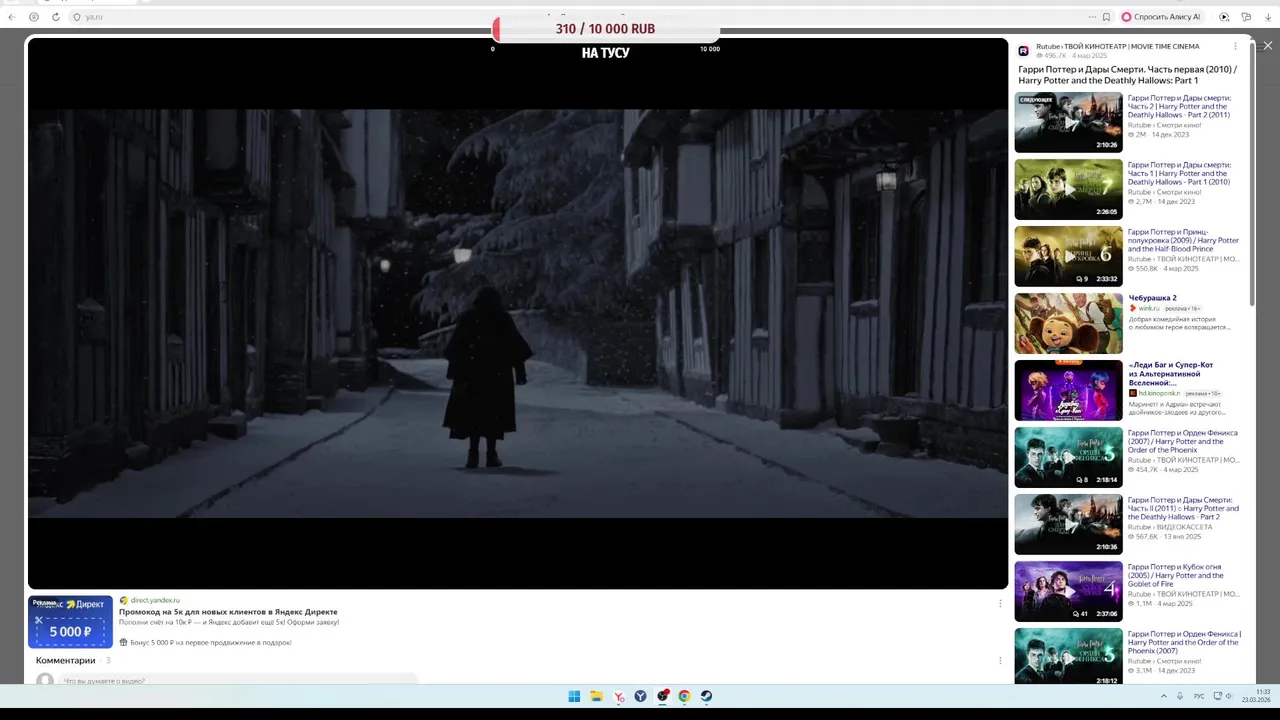
Task: Open the direct.yandex.ru ad link
Action: point(155,600)
